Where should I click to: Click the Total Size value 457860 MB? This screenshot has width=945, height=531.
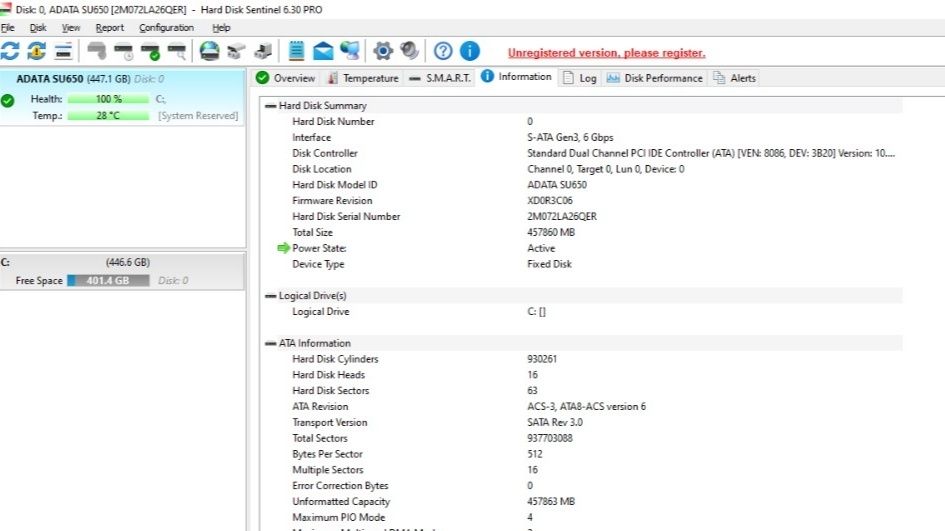[551, 232]
